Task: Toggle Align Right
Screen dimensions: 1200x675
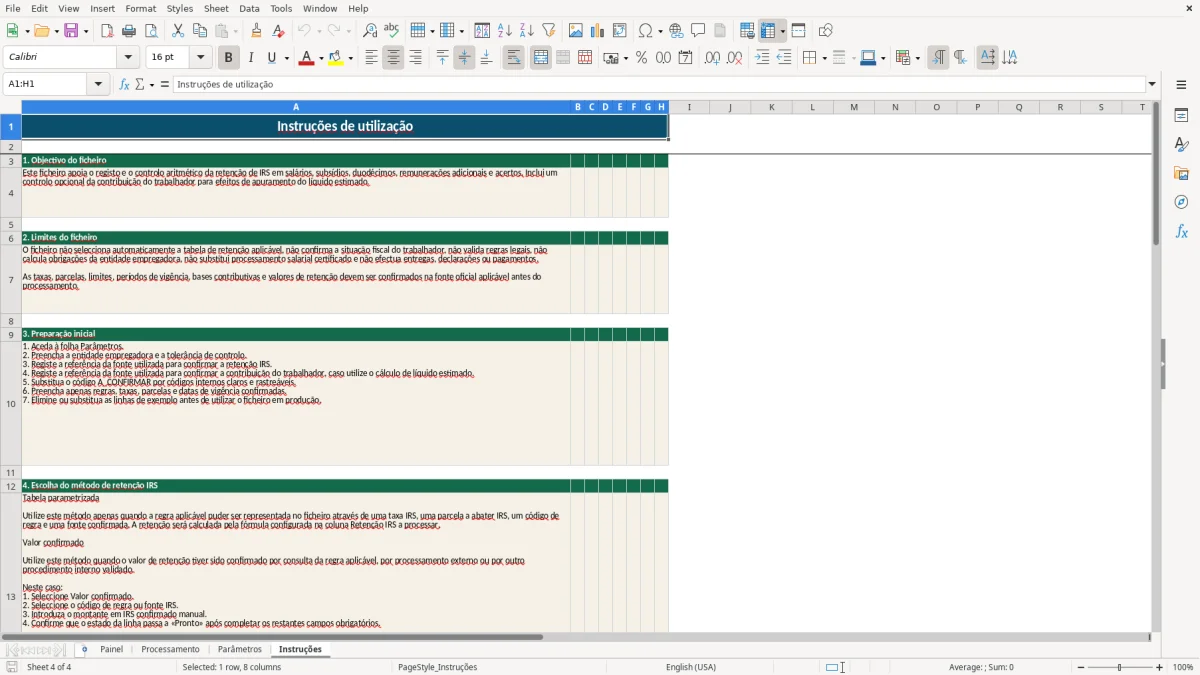Action: (415, 58)
